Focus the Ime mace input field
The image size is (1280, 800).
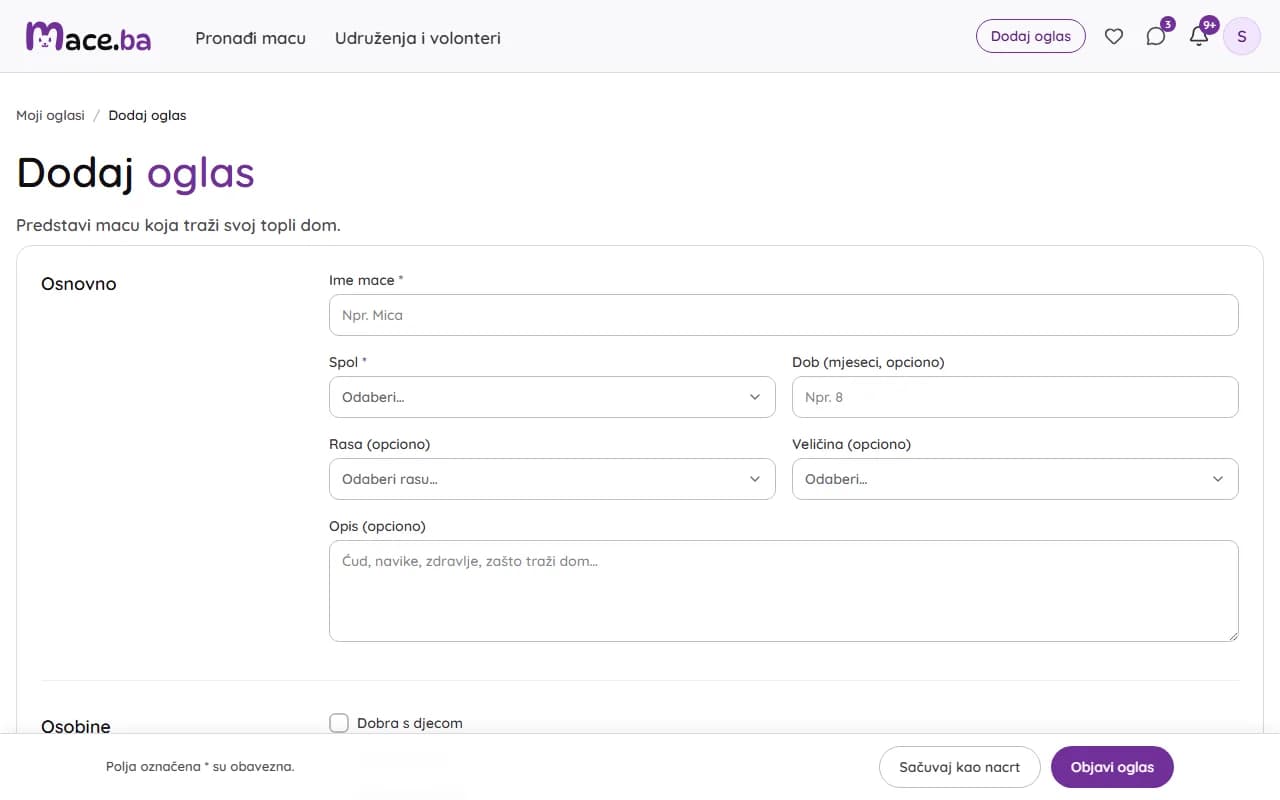click(783, 315)
